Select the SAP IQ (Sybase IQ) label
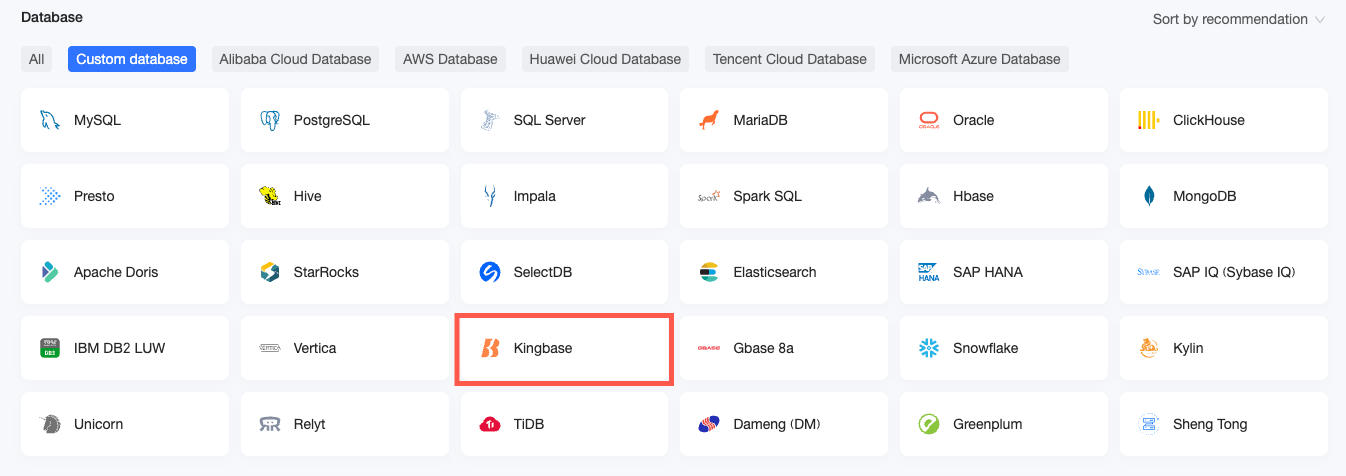The height and width of the screenshot is (476, 1346). tap(1234, 272)
